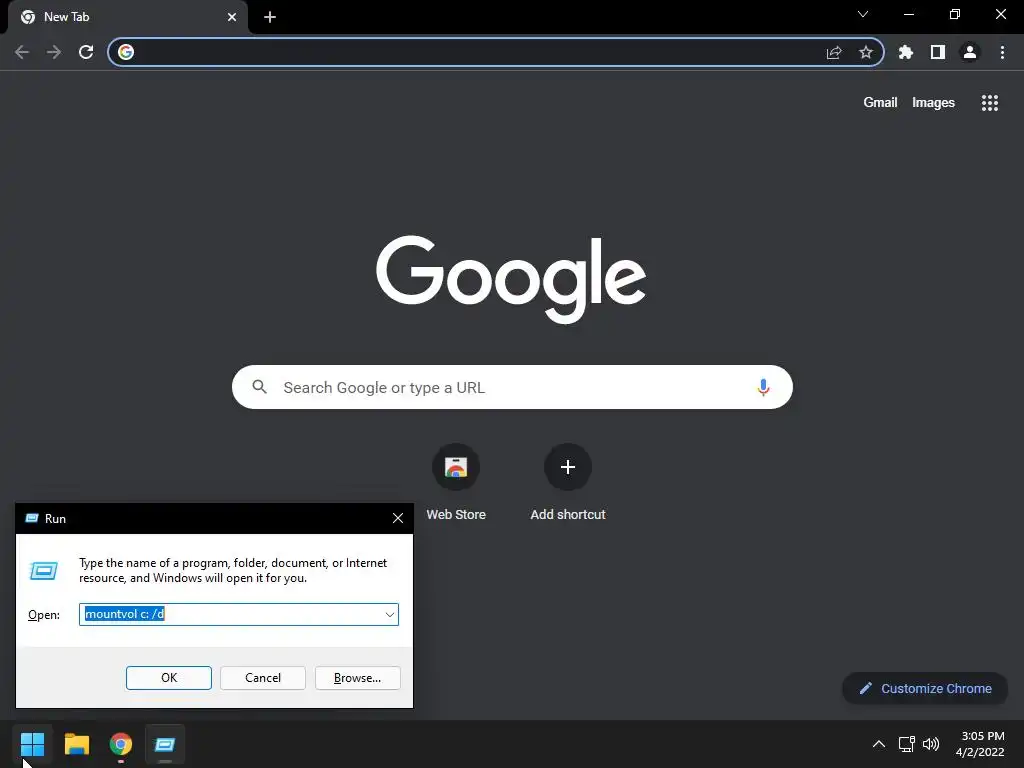Open Chrome's three-dot menu
Viewport: 1024px width, 768px height.
point(1002,52)
